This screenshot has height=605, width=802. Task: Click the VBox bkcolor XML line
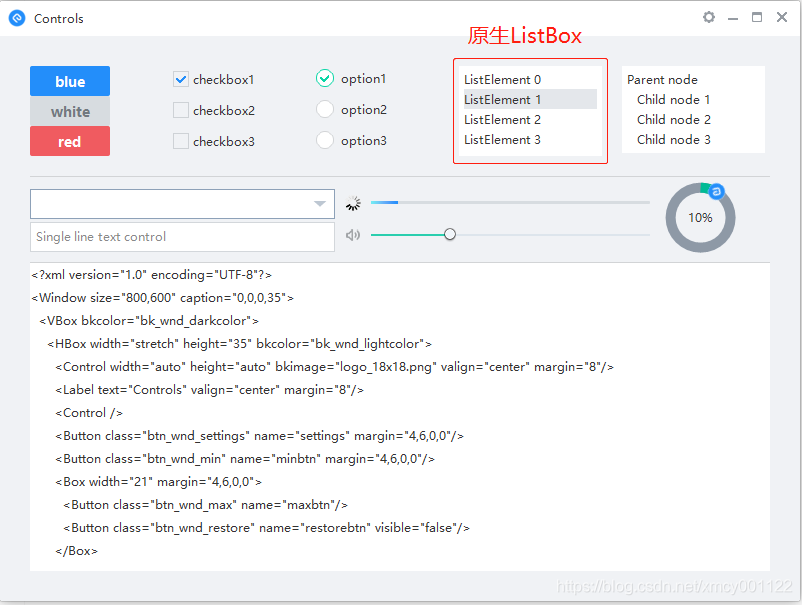[149, 321]
